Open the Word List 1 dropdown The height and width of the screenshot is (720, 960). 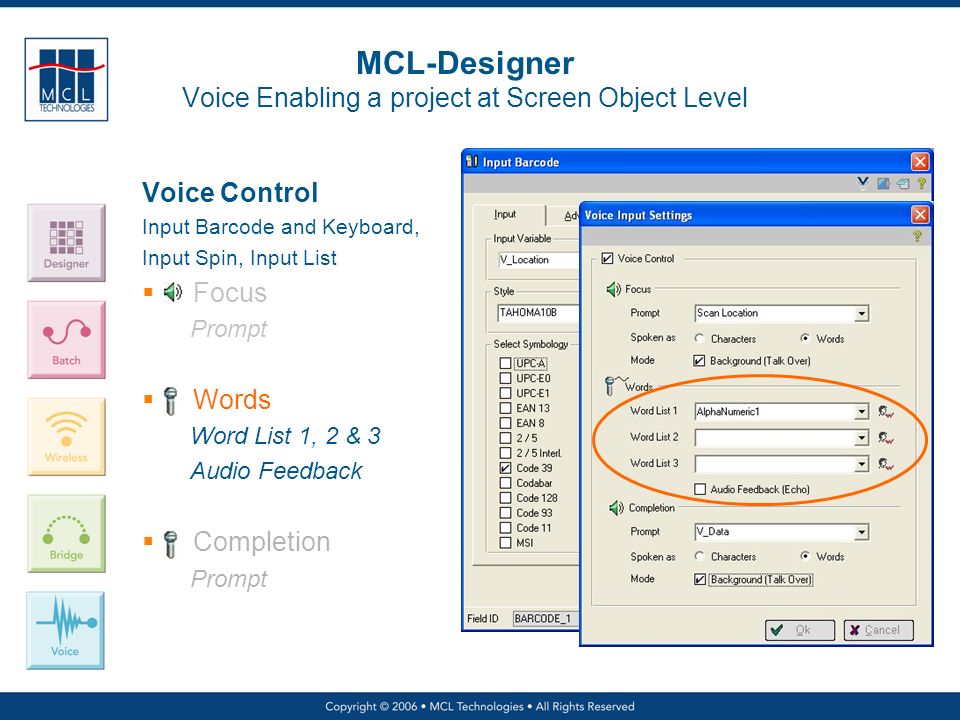click(861, 411)
